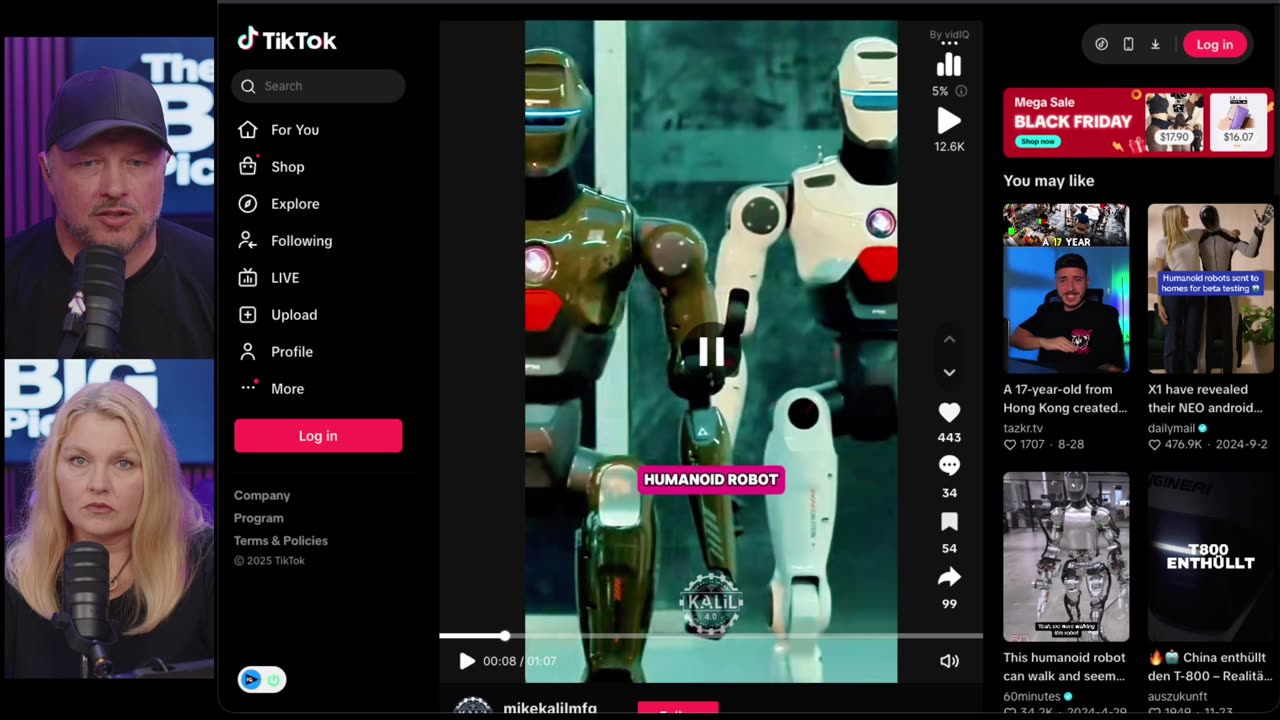Click the vidIQ three dots menu
The image size is (1280, 720).
tap(949, 44)
